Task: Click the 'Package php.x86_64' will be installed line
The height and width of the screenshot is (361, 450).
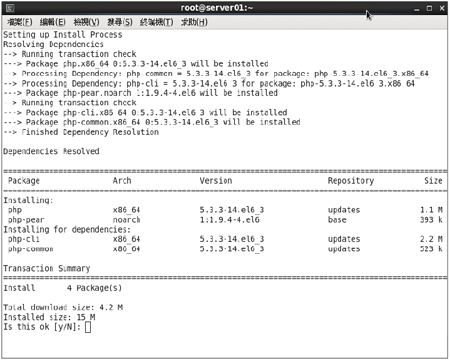Action: [x=136, y=64]
